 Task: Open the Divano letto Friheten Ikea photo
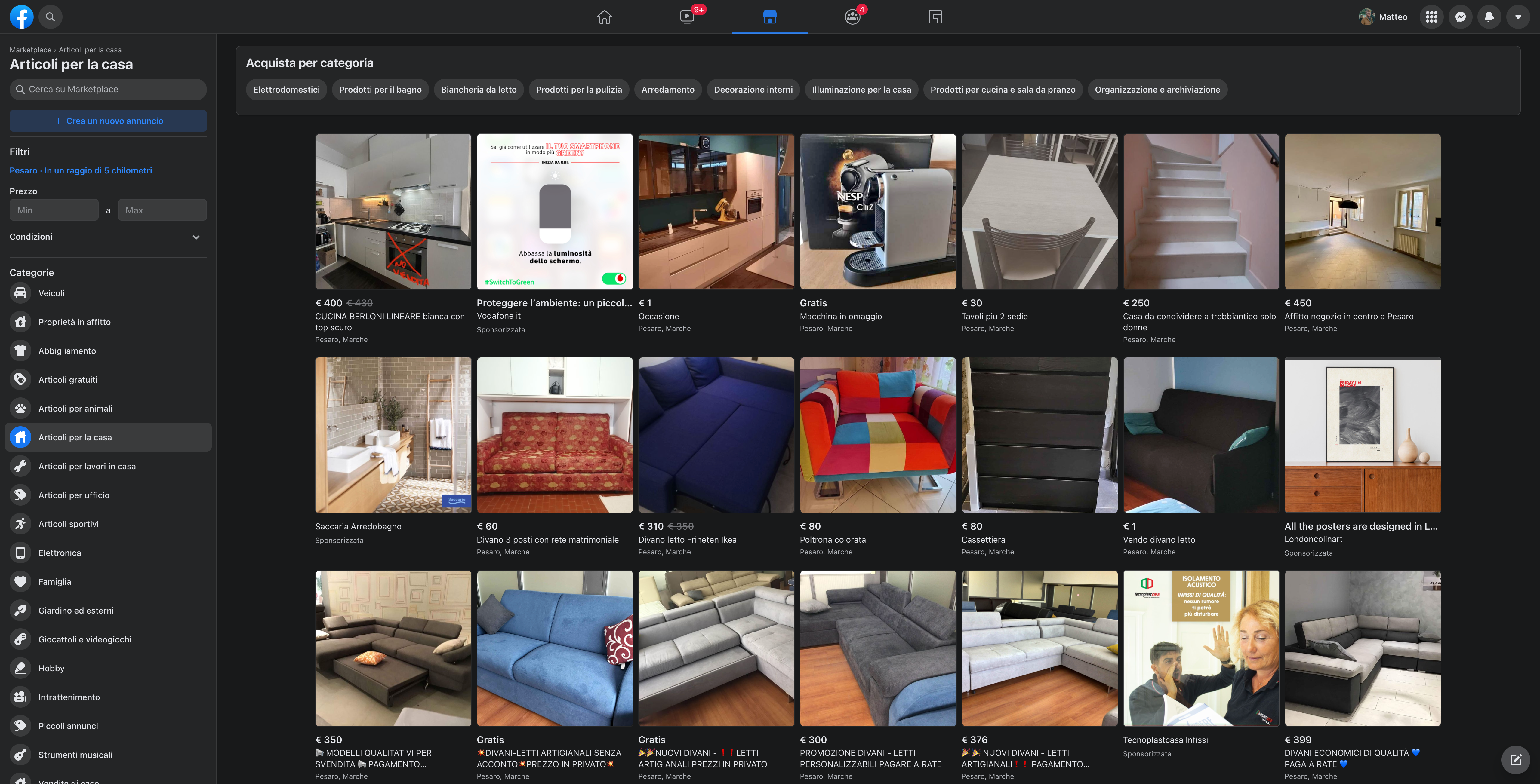716,435
